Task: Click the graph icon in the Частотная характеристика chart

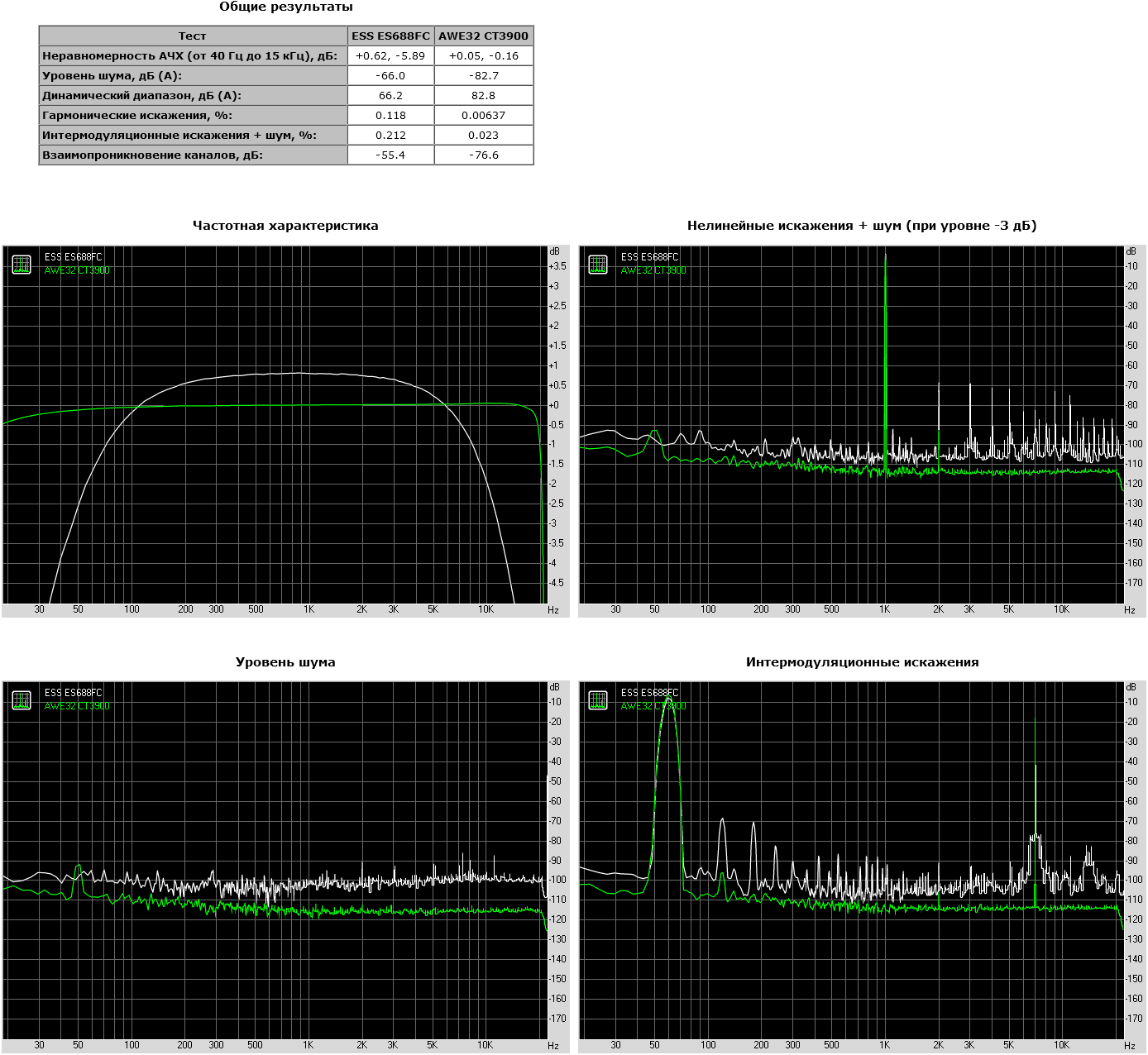Action: (x=22, y=265)
